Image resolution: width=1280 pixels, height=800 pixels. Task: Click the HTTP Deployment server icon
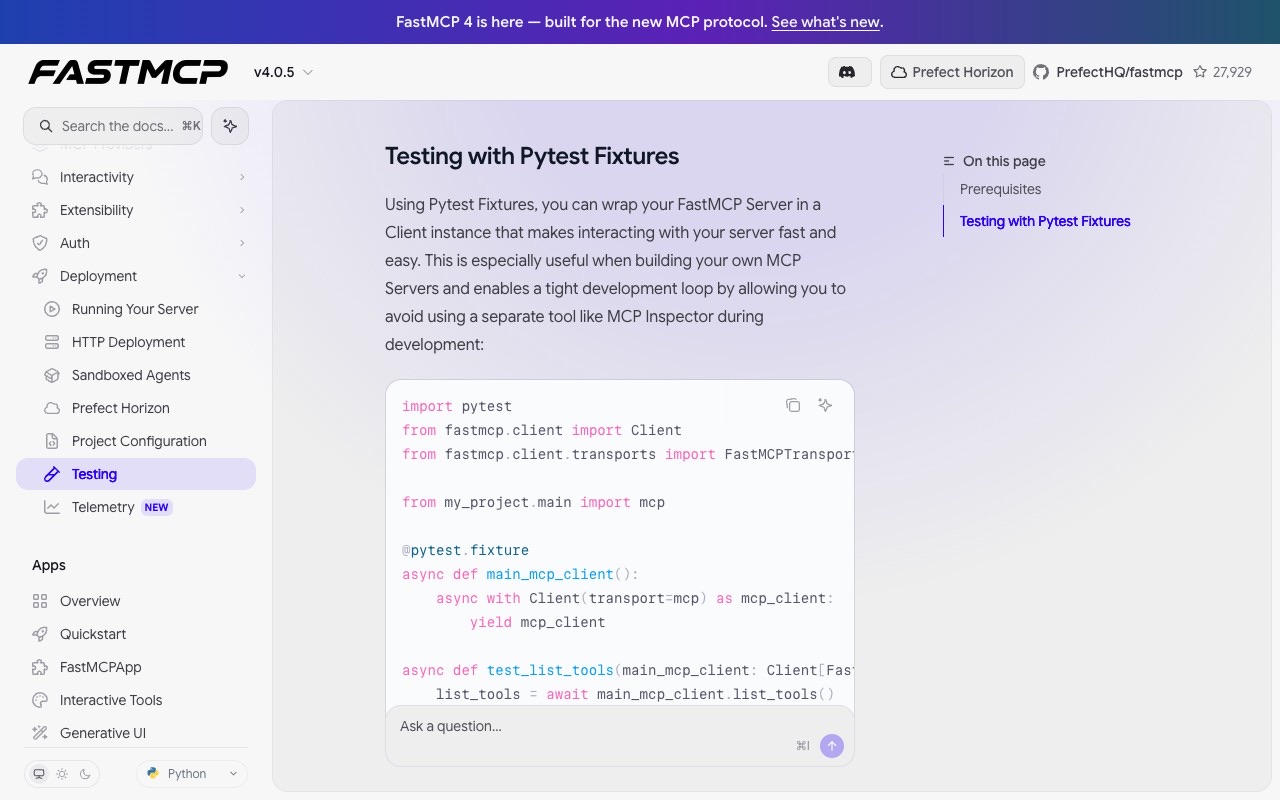[52, 342]
